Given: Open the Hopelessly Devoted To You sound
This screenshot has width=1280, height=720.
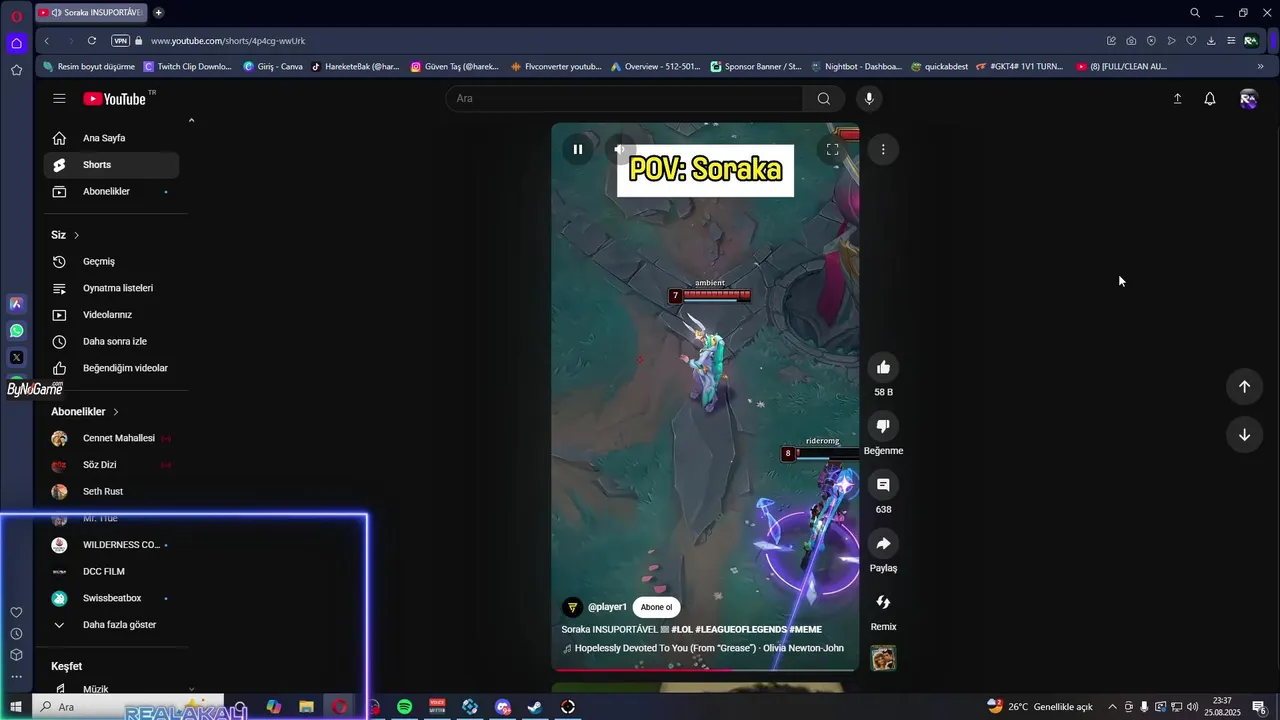Looking at the screenshot, I should [x=709, y=648].
